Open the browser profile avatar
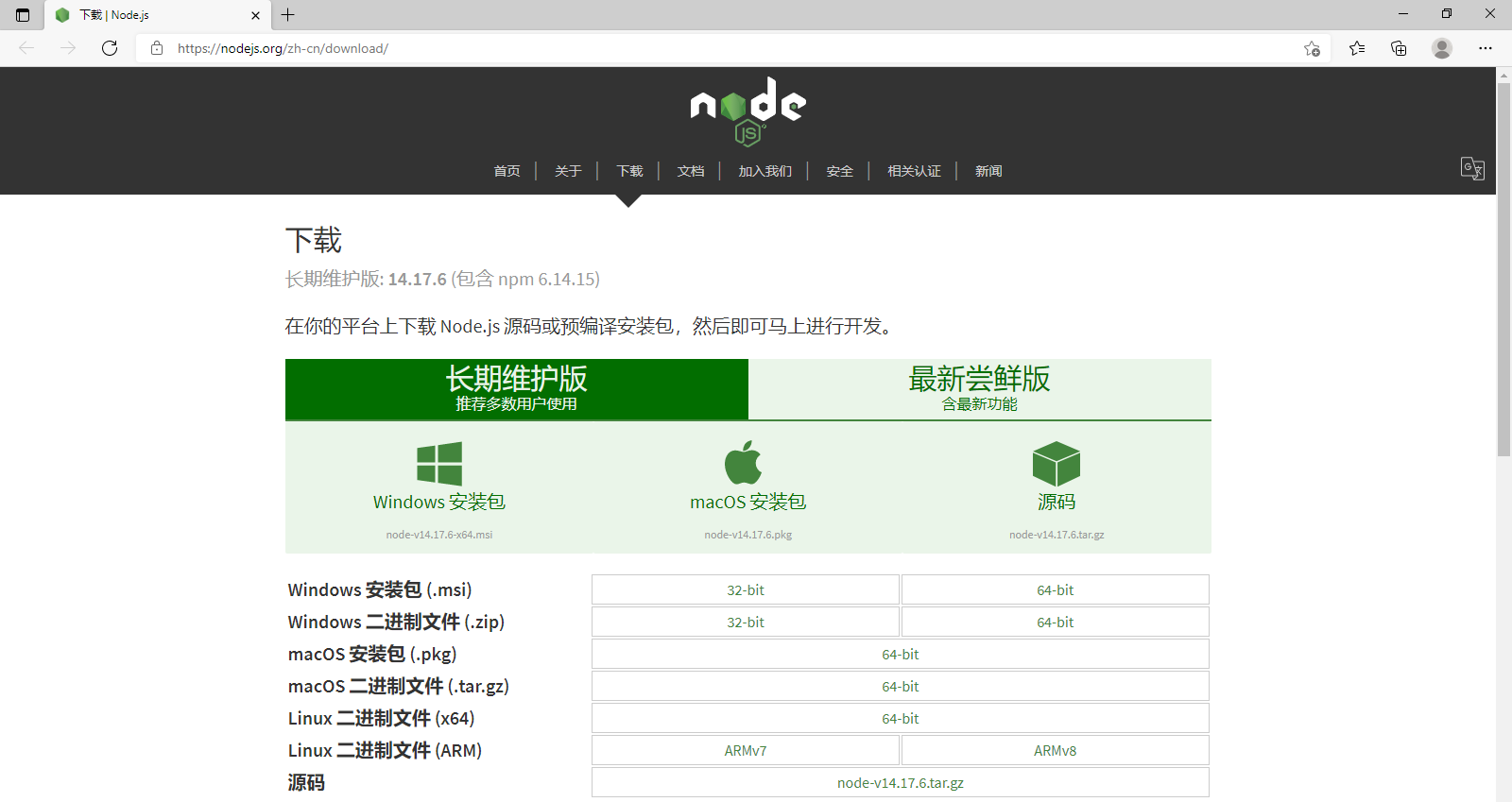This screenshot has height=802, width=1512. 1442,48
